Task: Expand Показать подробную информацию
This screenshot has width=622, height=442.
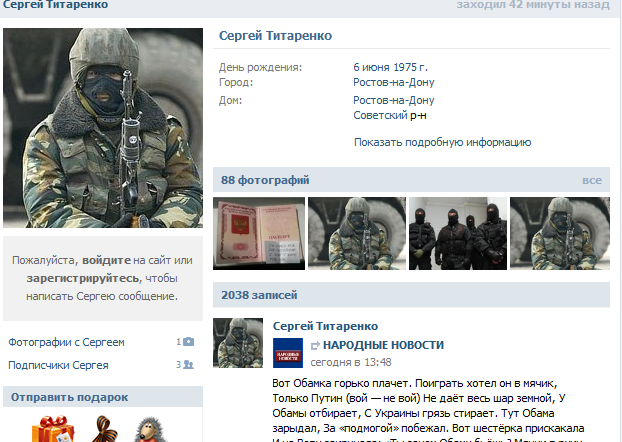Action: click(442, 142)
